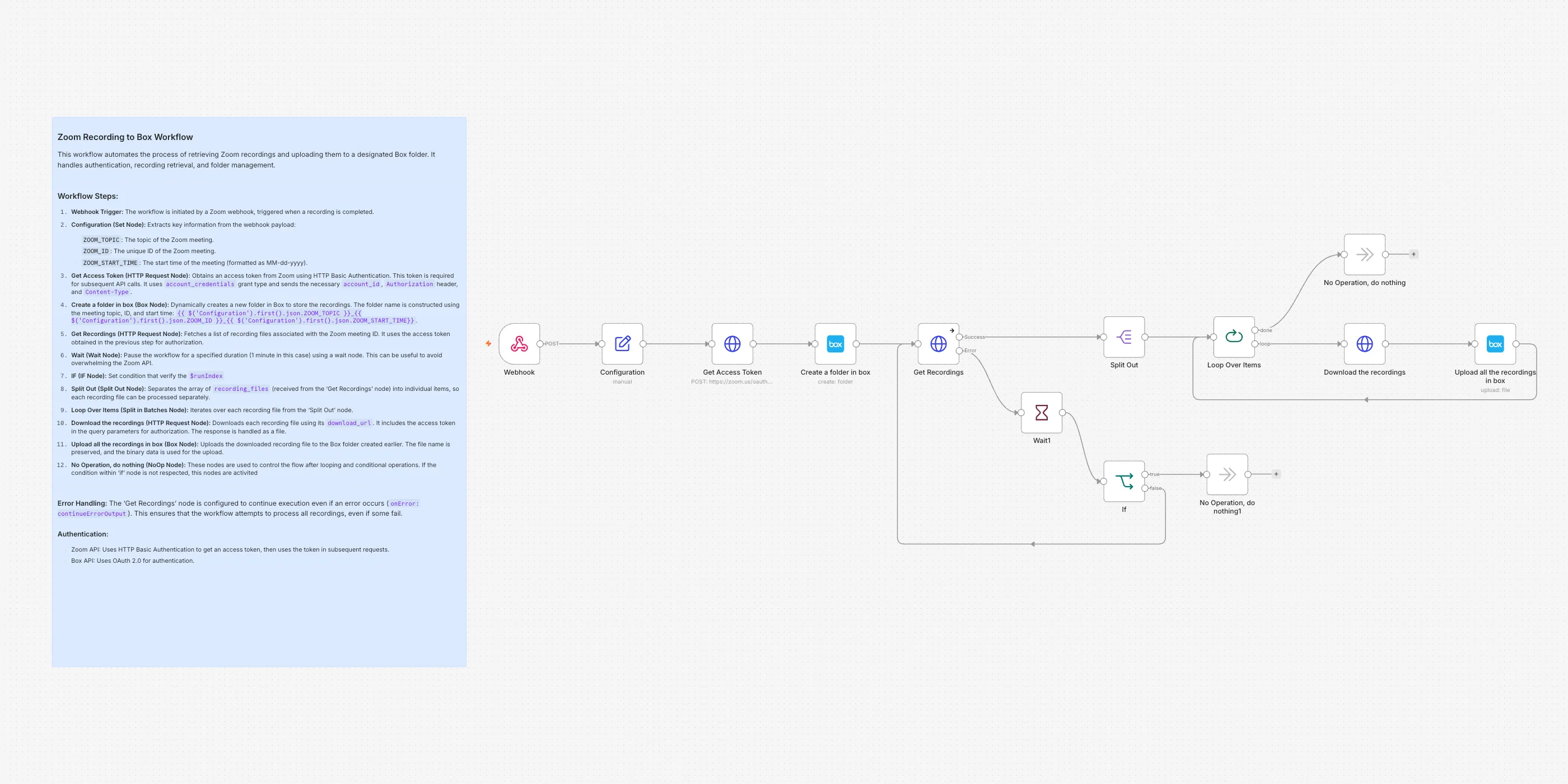
Task: Select the No Operation, do nothing1 node
Action: coord(1227,474)
